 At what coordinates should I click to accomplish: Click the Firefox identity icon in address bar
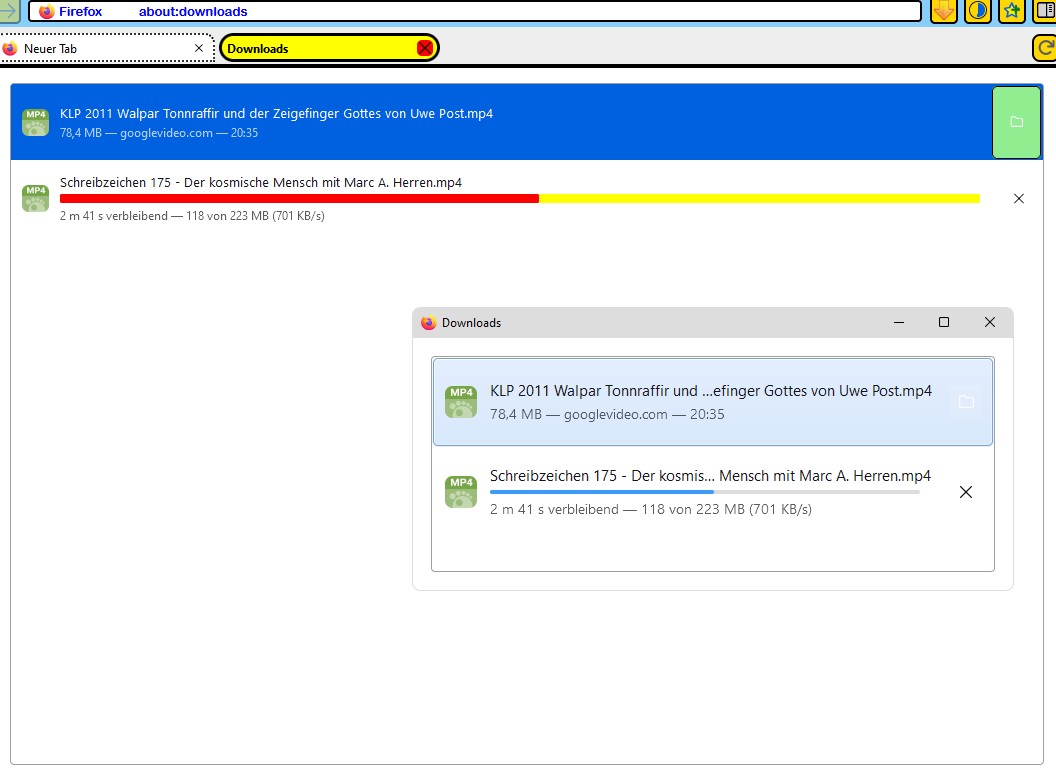[46, 11]
